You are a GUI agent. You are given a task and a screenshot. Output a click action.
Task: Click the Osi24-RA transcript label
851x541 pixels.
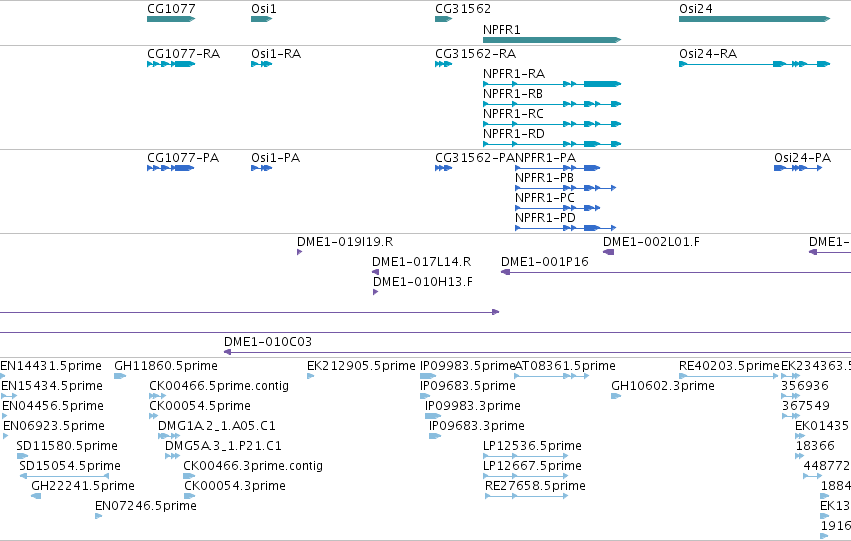(708, 54)
